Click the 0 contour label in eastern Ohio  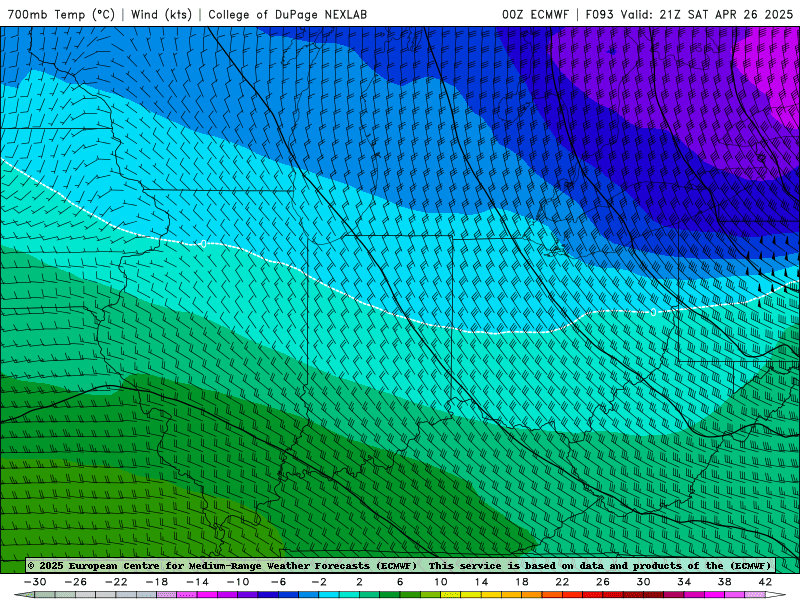(654, 312)
